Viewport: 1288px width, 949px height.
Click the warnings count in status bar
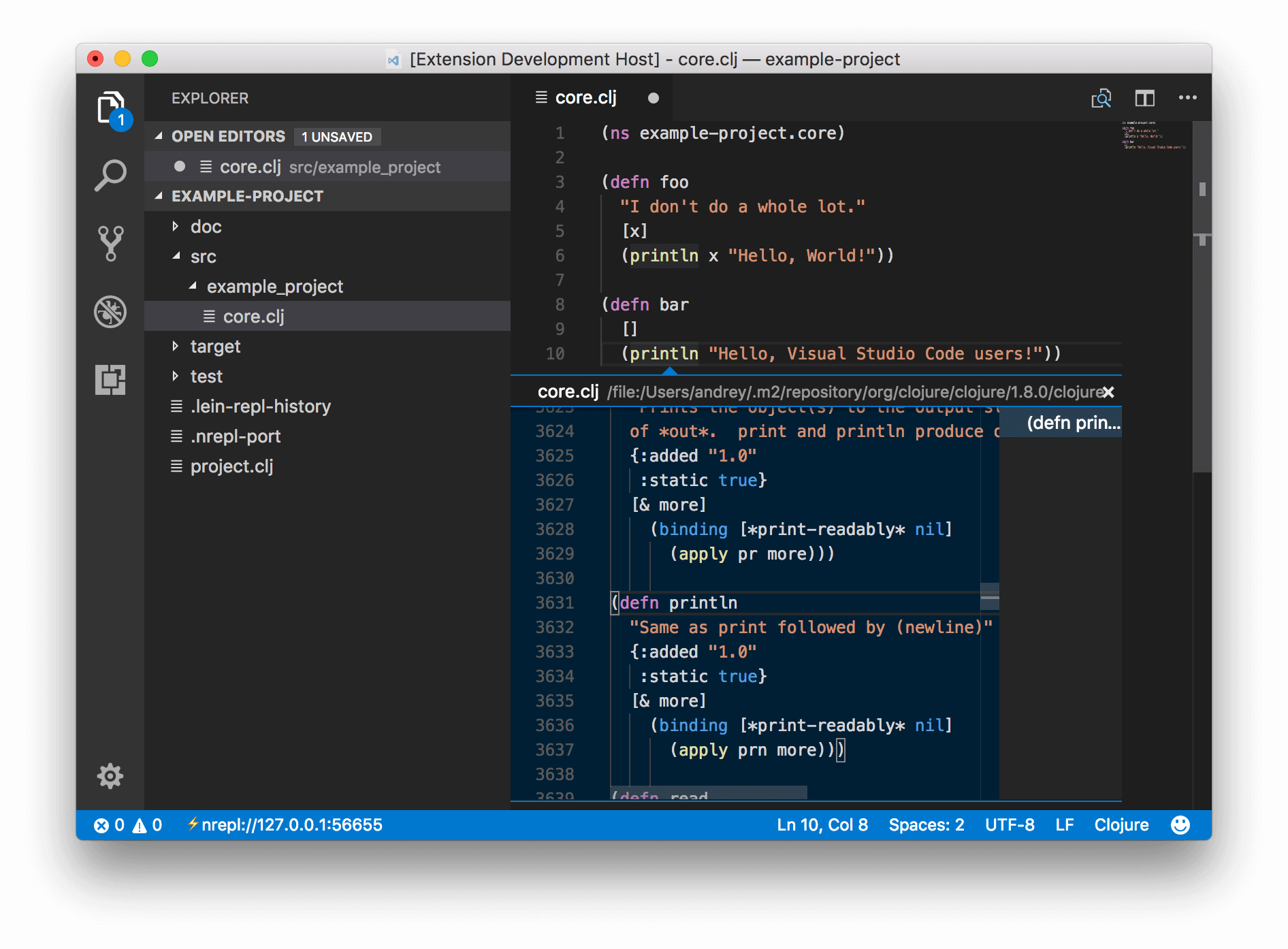click(x=148, y=825)
